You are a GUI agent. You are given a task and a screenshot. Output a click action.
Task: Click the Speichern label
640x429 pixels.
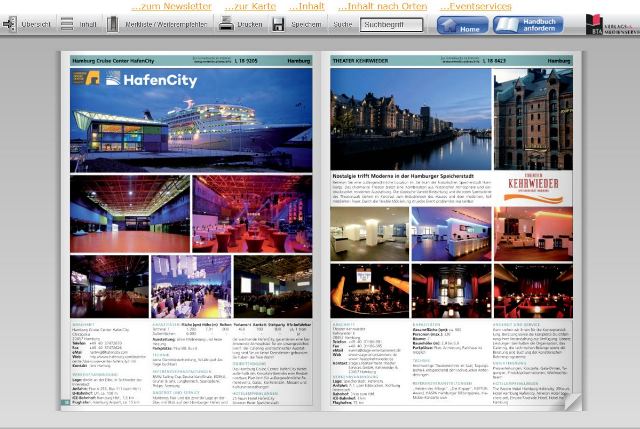coord(306,24)
